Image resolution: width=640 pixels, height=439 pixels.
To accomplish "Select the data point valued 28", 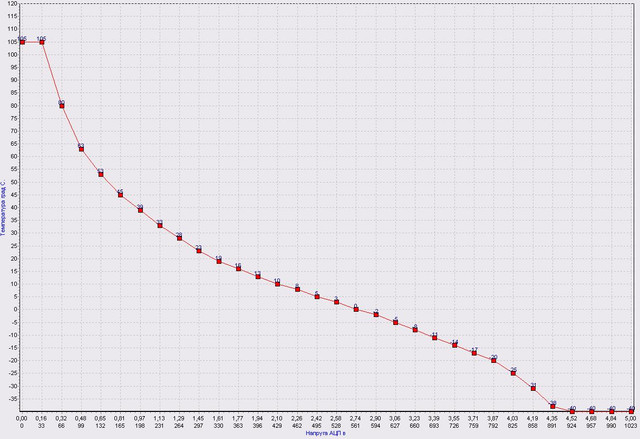I will 180,238.
